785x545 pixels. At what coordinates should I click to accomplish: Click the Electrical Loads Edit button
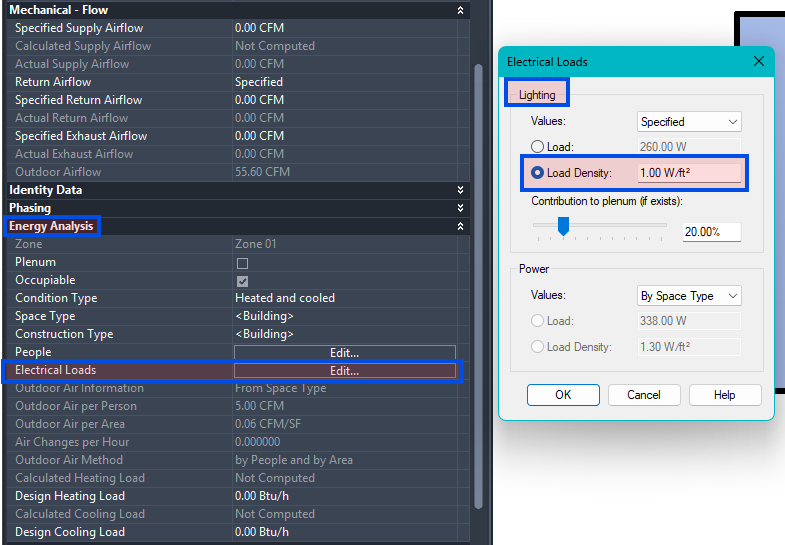click(x=344, y=371)
